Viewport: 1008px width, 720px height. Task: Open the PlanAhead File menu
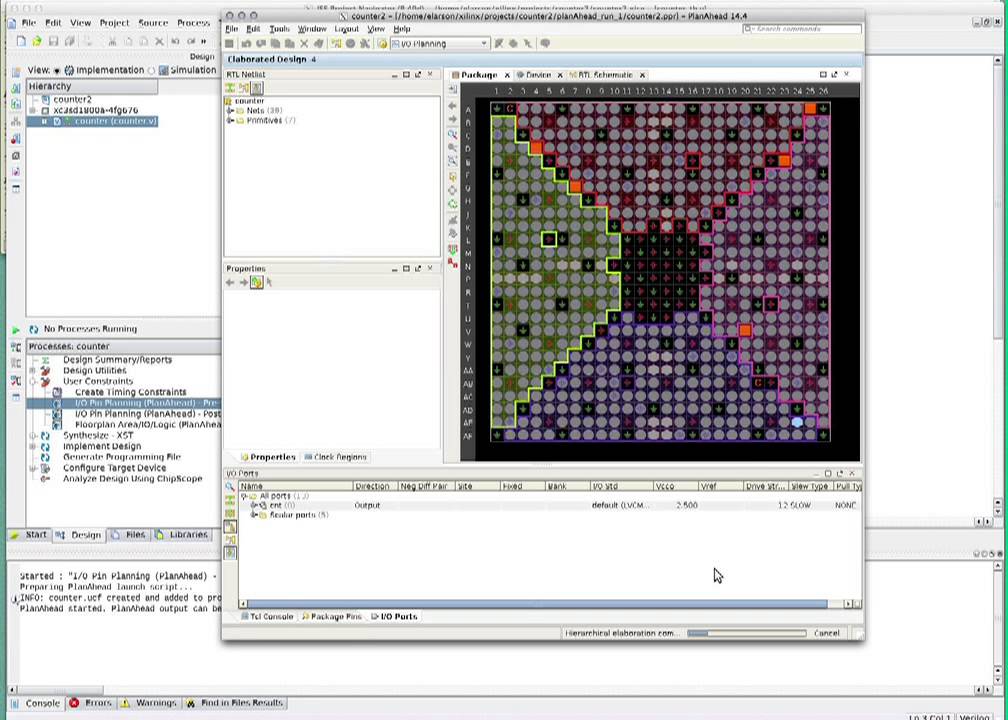pos(231,29)
